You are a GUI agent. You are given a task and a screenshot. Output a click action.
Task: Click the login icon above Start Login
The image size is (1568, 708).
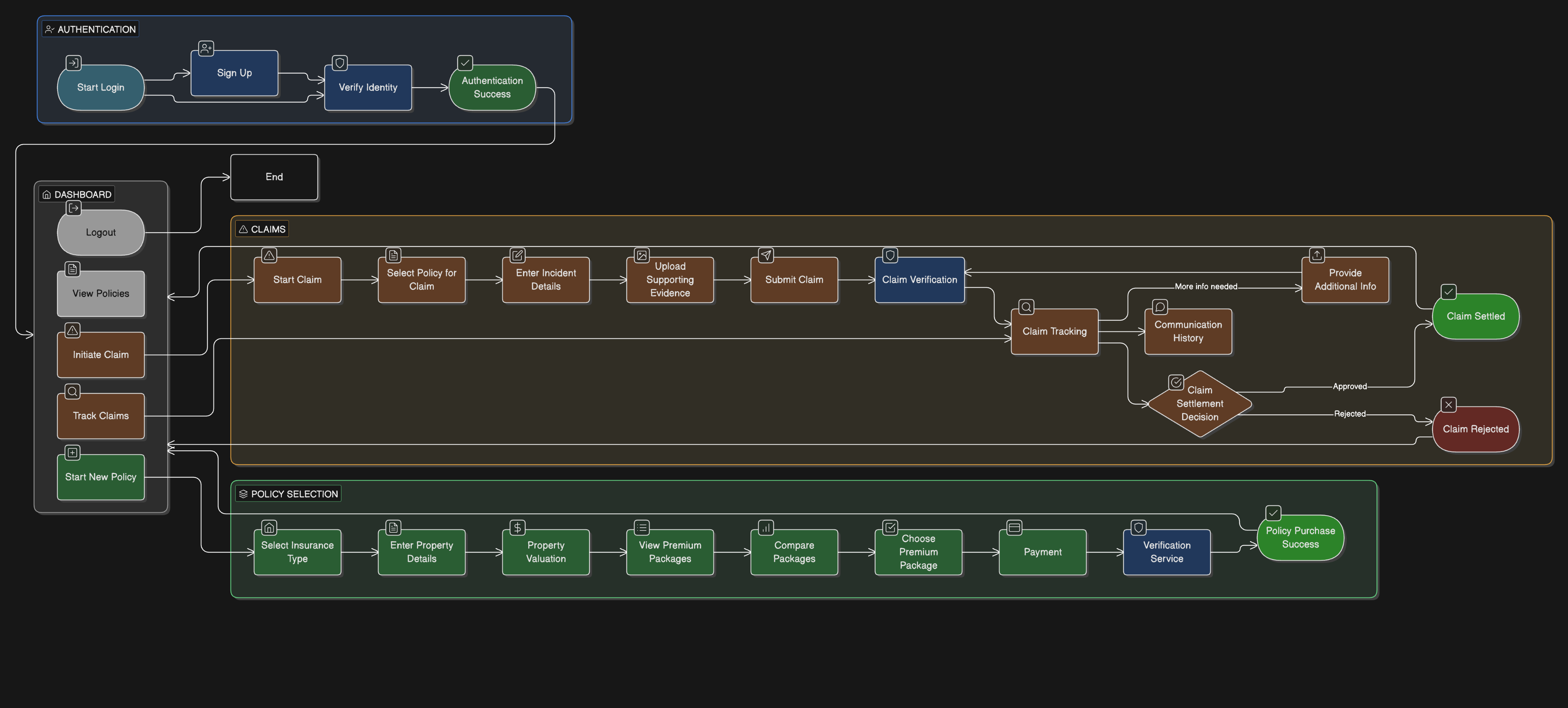[x=73, y=63]
